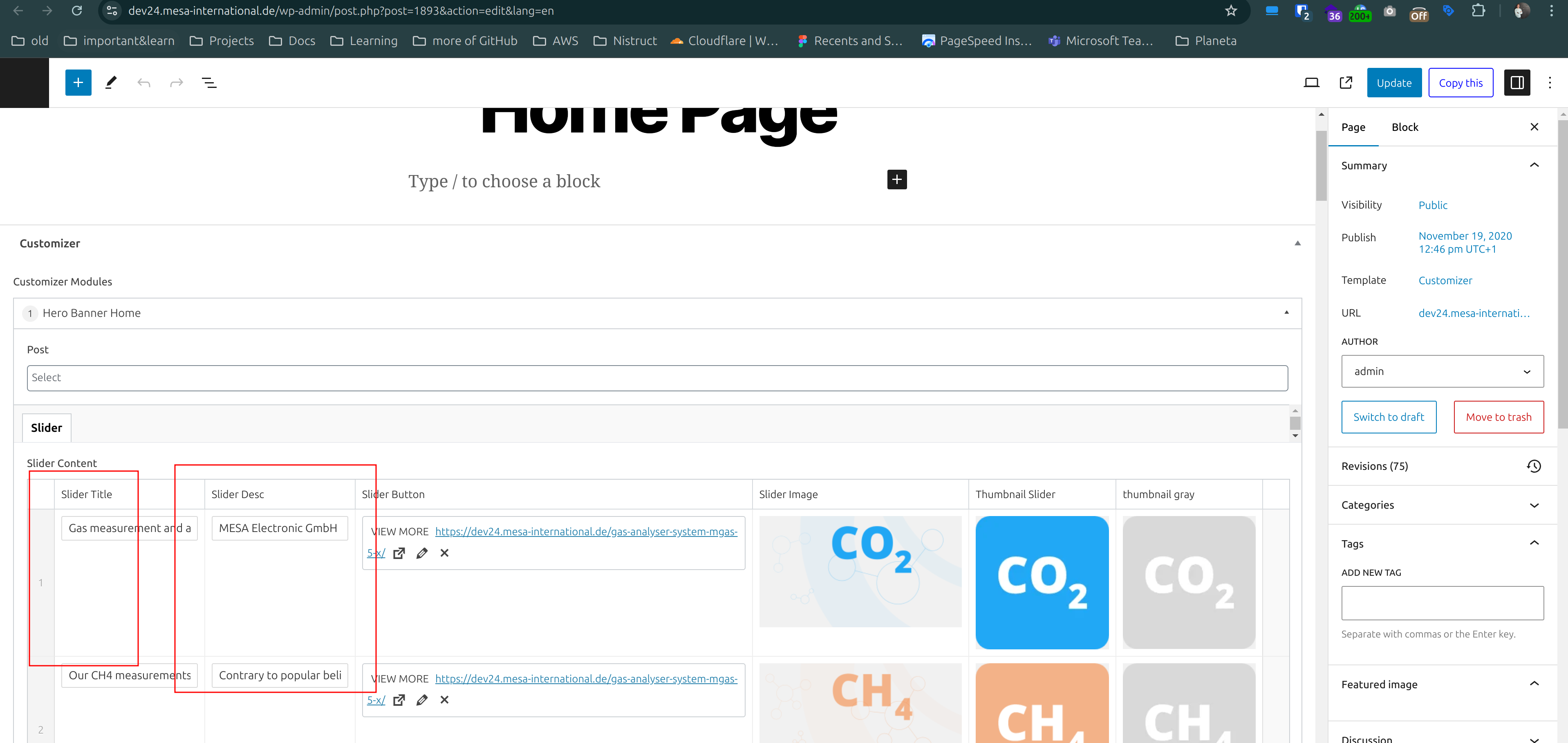Open site information icon in address bar

(112, 11)
